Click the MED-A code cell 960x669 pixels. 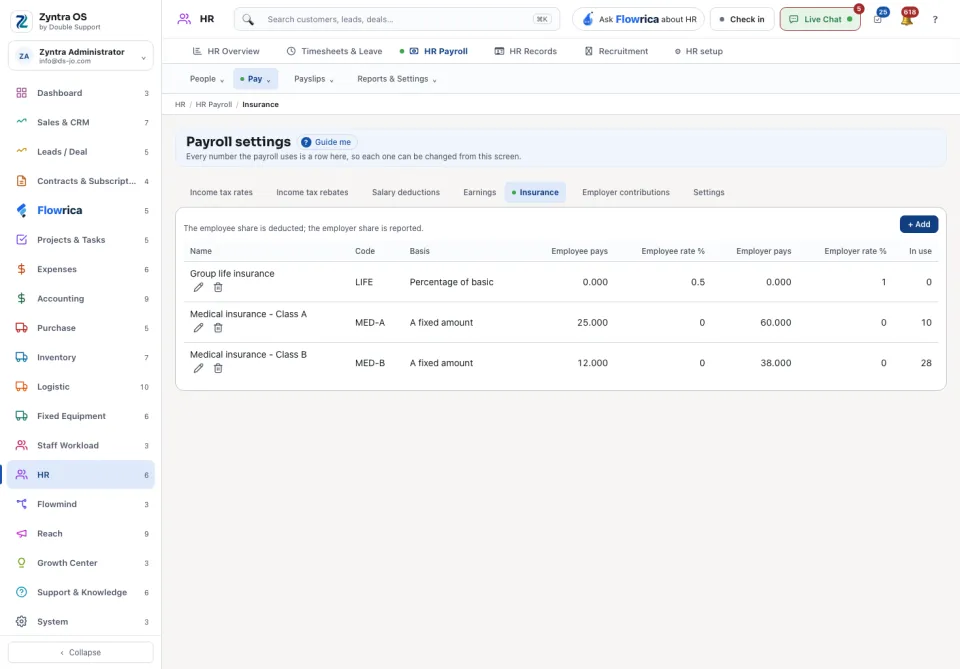[370, 323]
